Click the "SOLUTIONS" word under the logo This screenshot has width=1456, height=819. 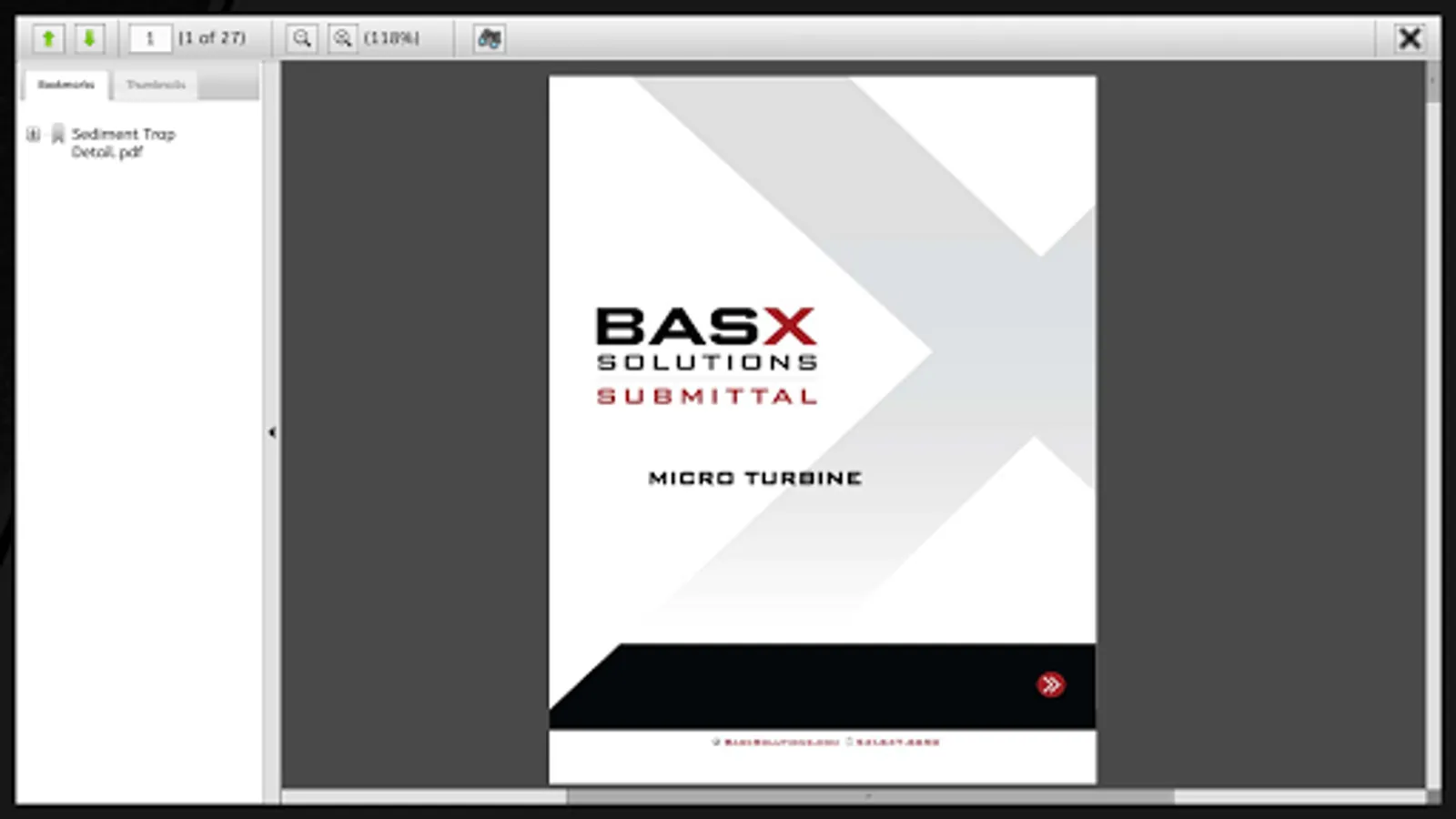click(707, 362)
